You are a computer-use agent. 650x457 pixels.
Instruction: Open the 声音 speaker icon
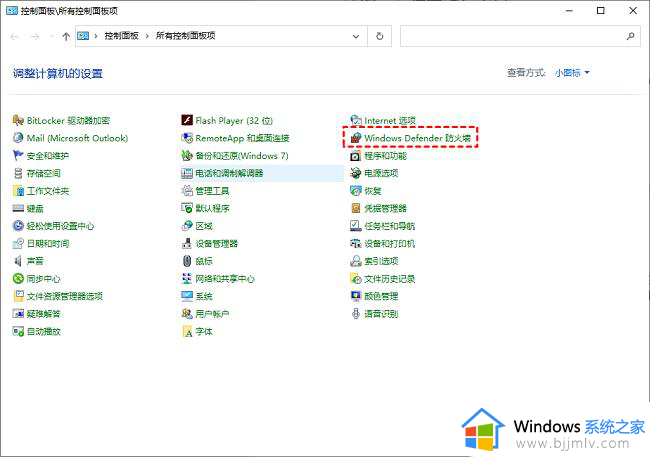click(18, 261)
